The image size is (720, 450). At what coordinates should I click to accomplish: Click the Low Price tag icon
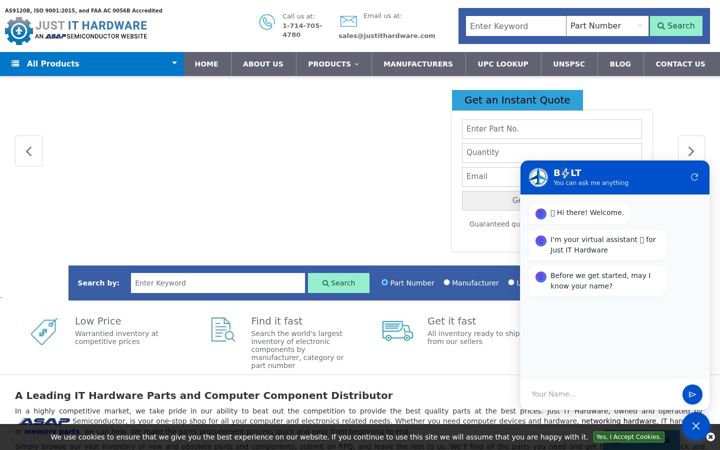[44, 331]
